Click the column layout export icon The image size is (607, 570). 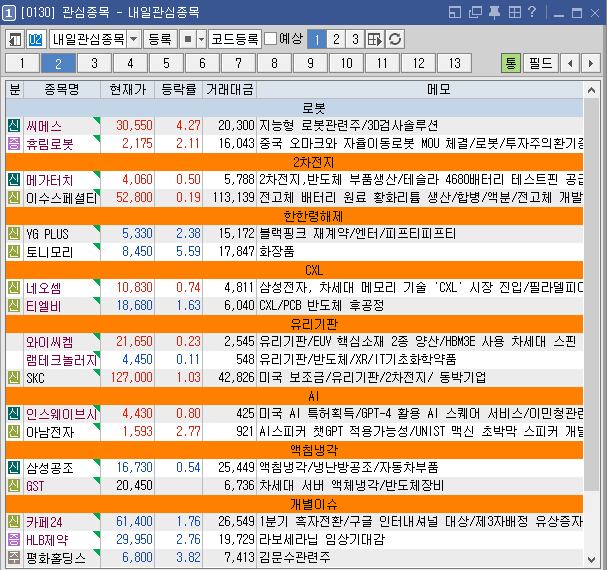tap(375, 39)
